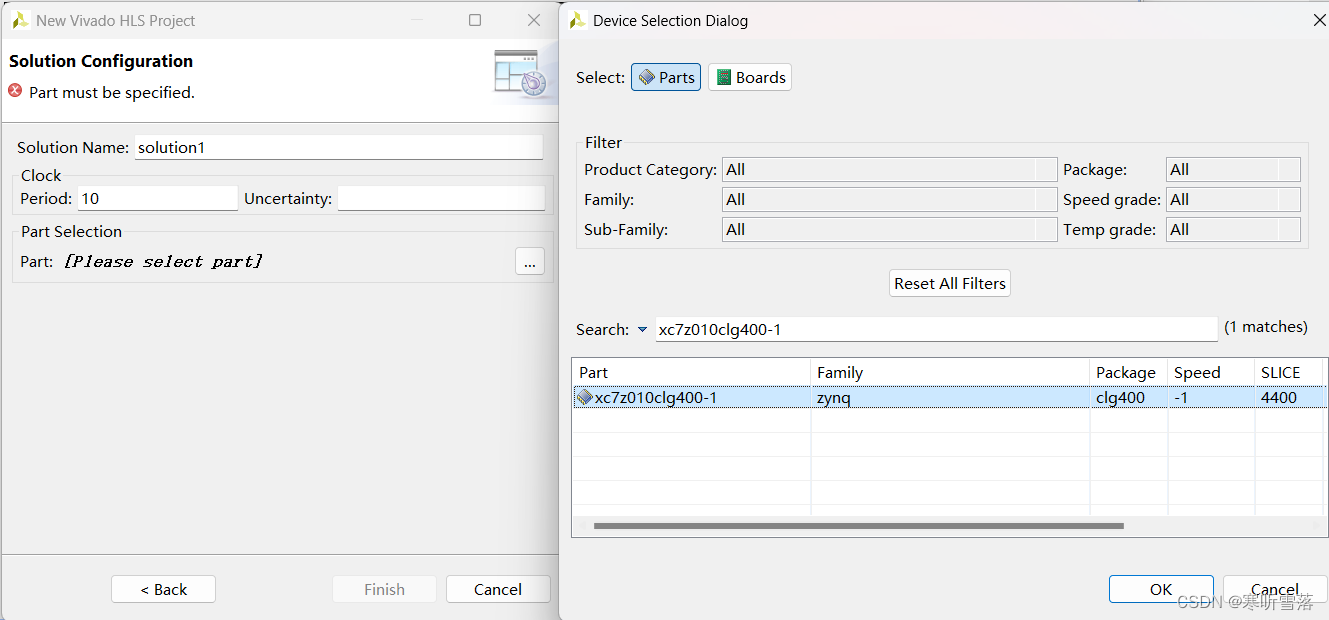Click the [Please select part] text
Screen dimensions: 1329x620
click(163, 261)
